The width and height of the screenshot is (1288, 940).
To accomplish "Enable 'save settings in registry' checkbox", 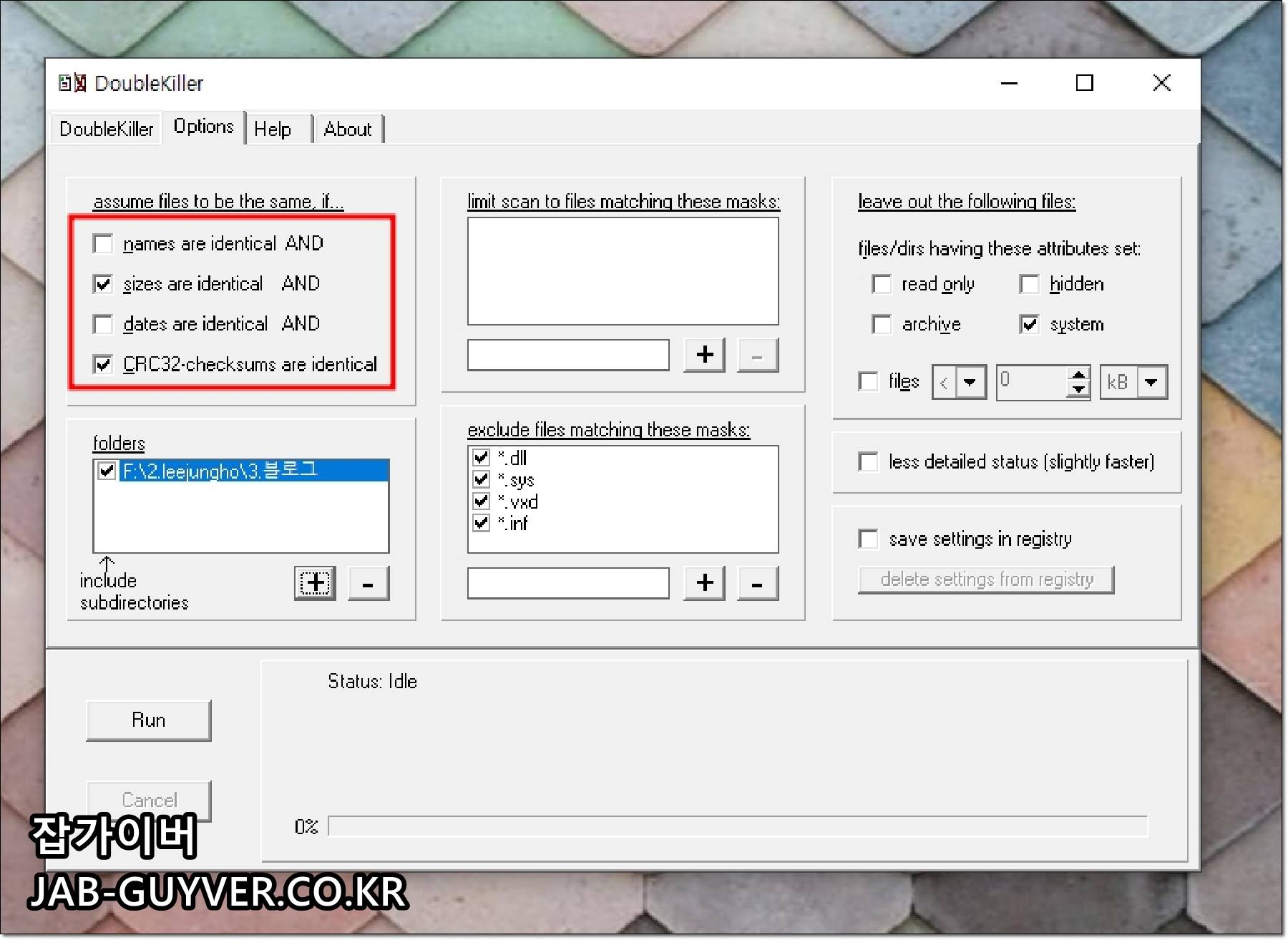I will pos(868,539).
